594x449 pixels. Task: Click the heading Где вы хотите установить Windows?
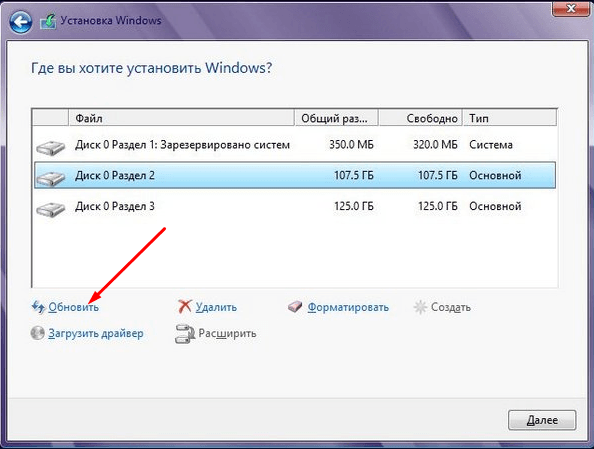(152, 68)
